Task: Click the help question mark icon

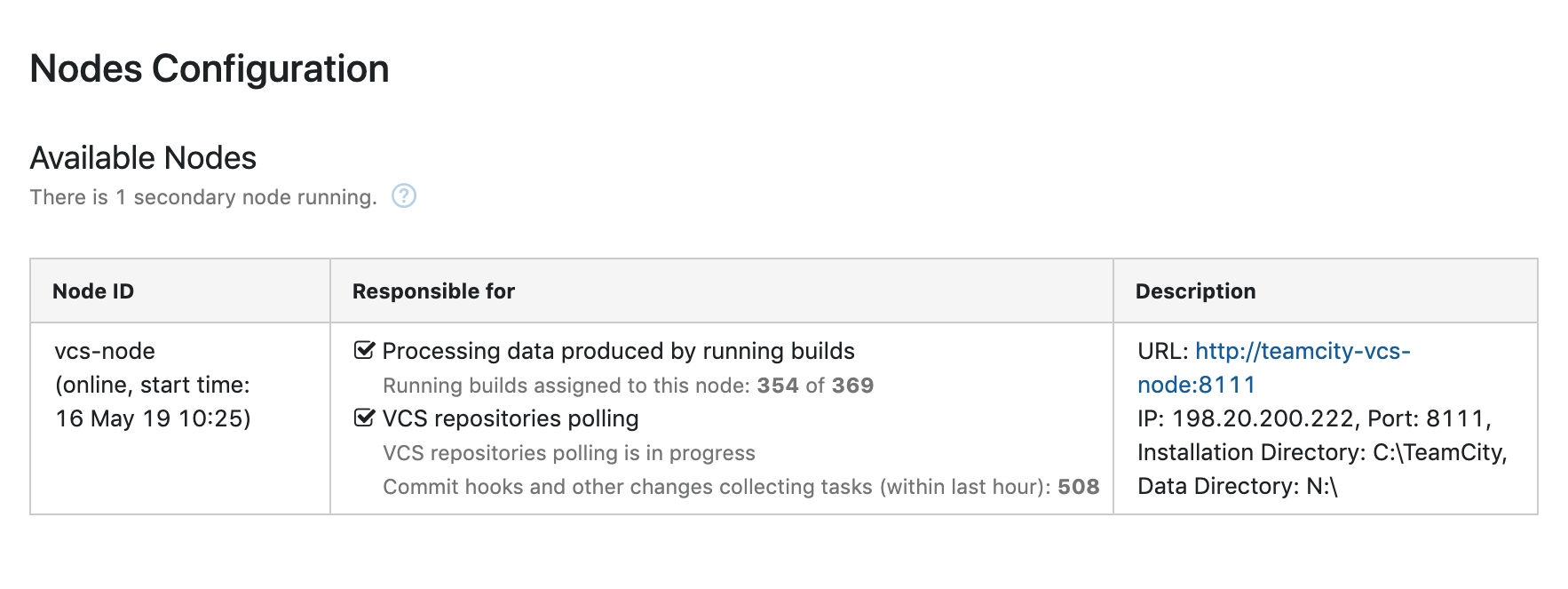Action: pyautogui.click(x=404, y=195)
